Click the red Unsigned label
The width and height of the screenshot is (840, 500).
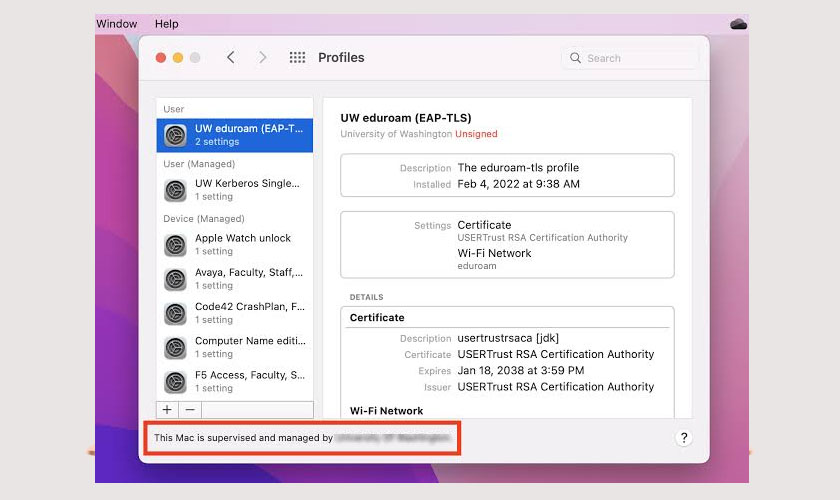coord(476,134)
